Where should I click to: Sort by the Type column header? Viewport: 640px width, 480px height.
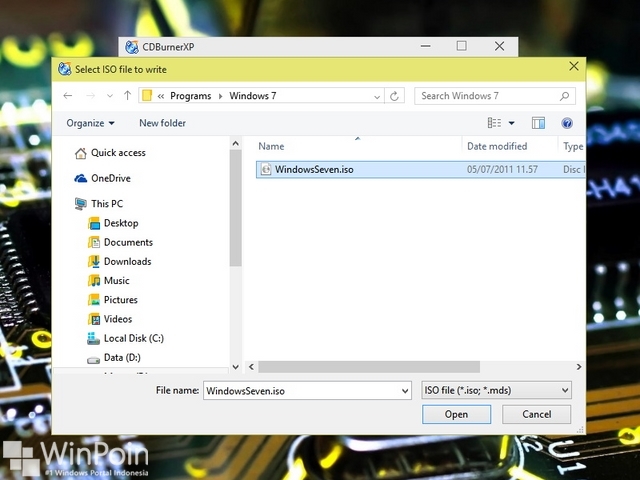[572, 146]
